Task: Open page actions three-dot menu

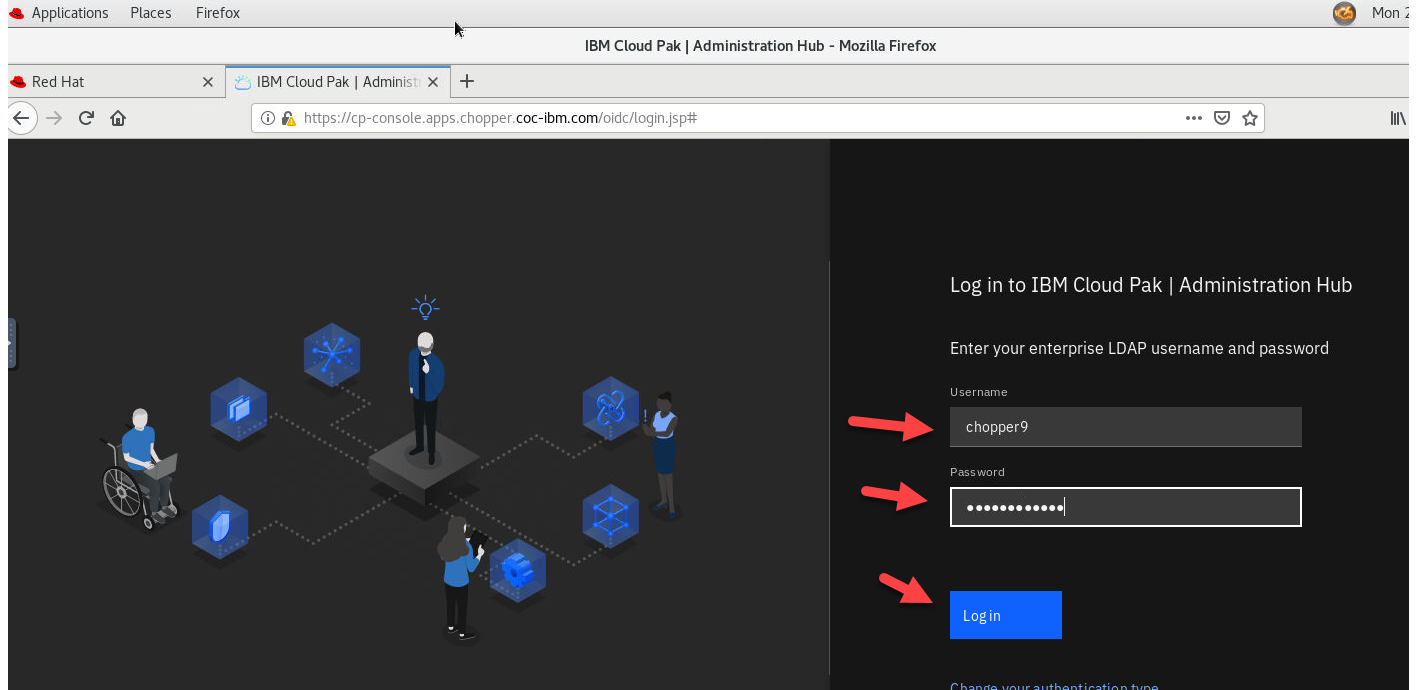Action: point(1193,118)
